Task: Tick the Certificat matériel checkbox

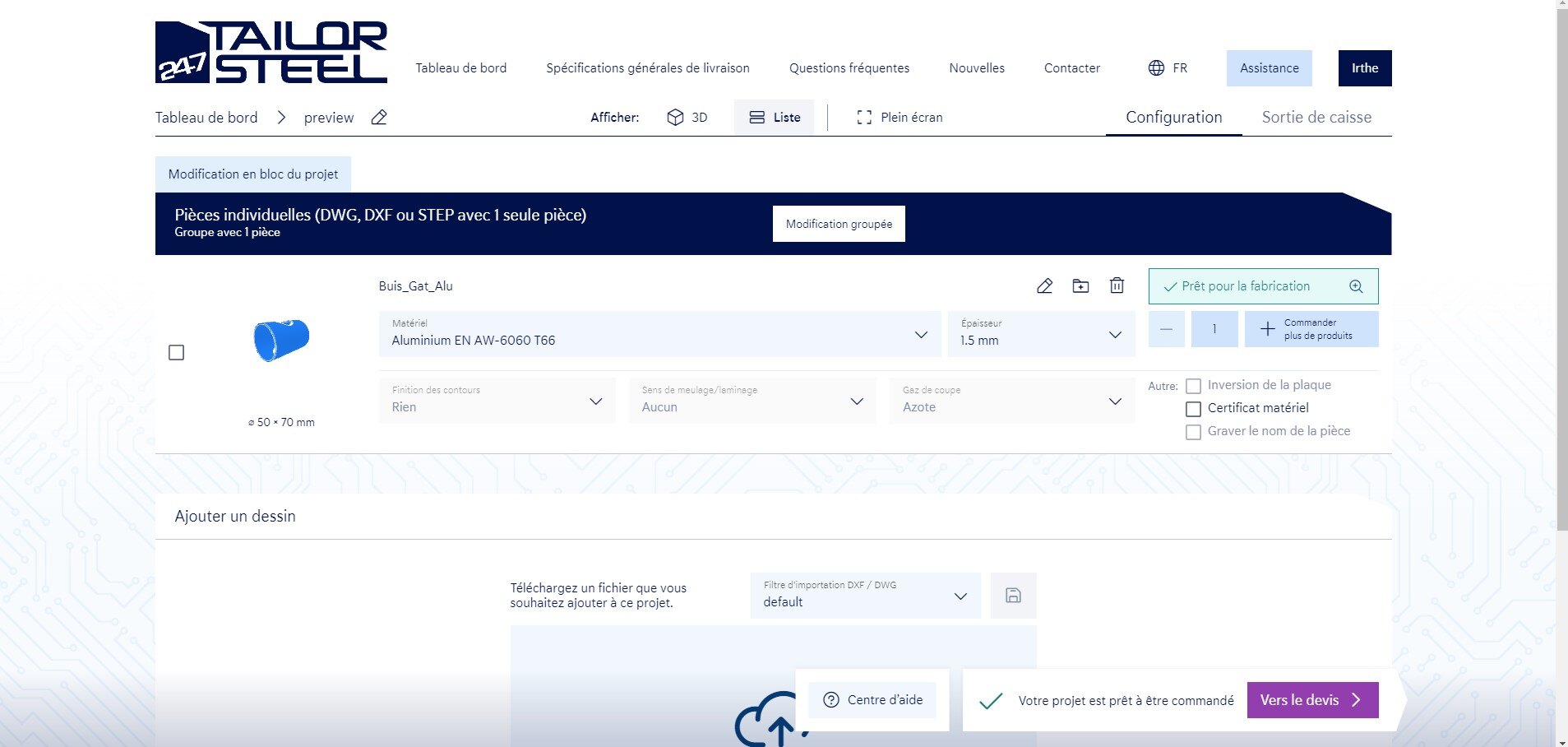Action: click(1193, 409)
